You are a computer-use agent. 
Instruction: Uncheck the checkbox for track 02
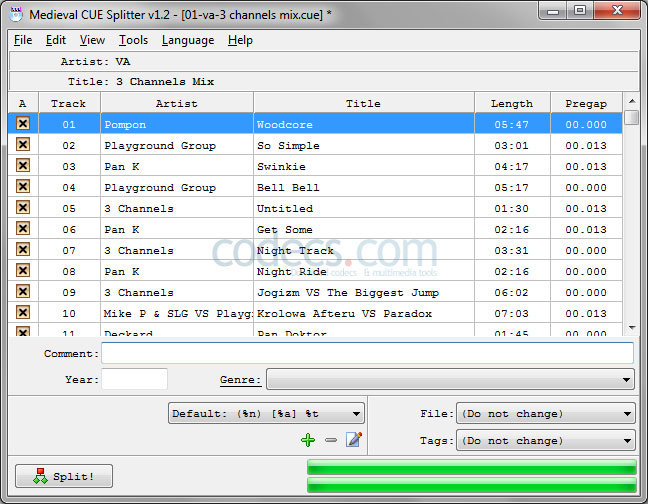coord(23,144)
